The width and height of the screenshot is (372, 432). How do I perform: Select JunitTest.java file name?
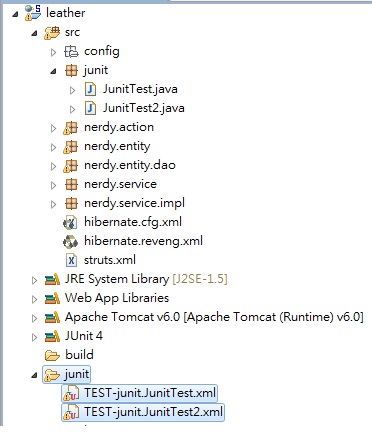click(140, 89)
